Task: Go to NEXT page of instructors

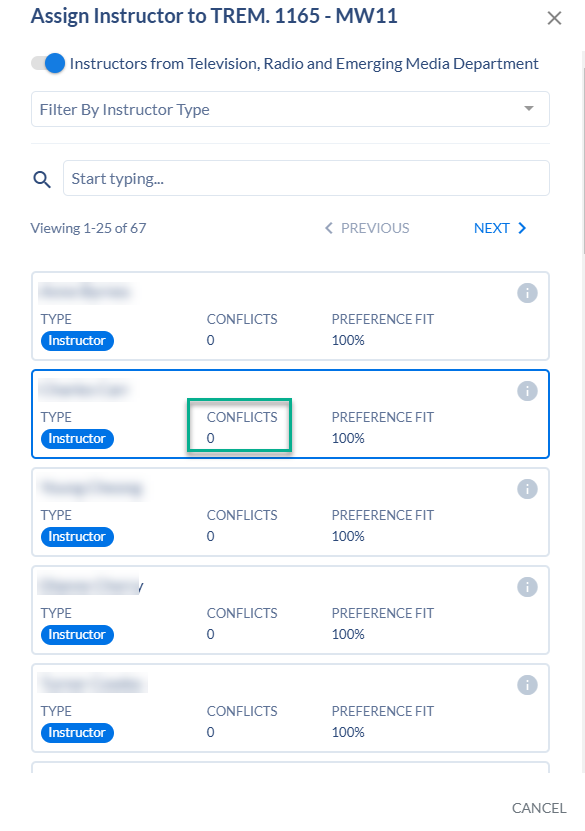Action: 500,228
